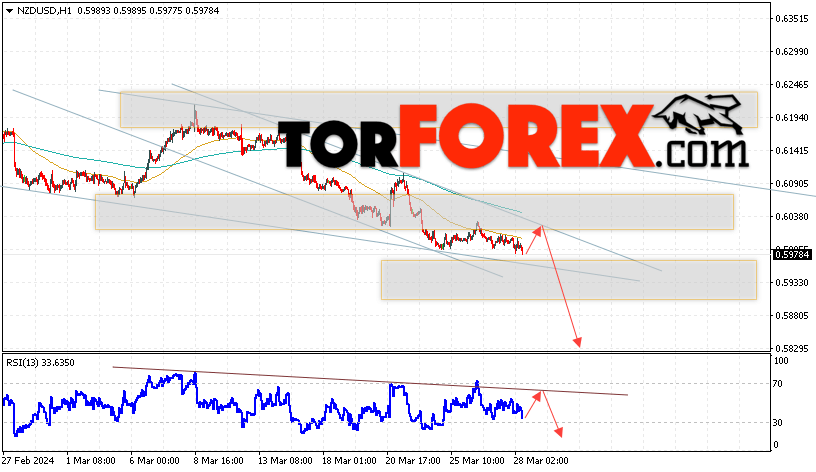This screenshot has width=816, height=472.
Task: Click the 0.63515 price axis label
Action: [792, 19]
